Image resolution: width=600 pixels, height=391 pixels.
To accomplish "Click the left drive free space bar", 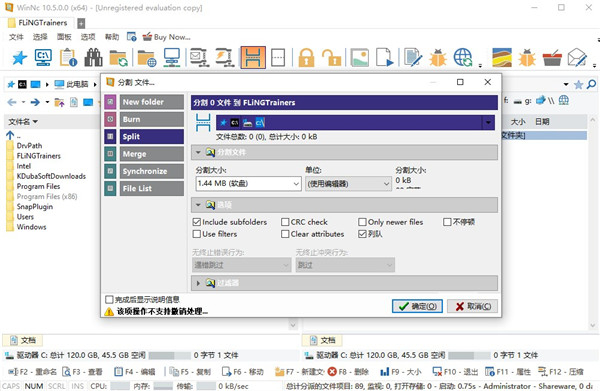I will click(170, 355).
